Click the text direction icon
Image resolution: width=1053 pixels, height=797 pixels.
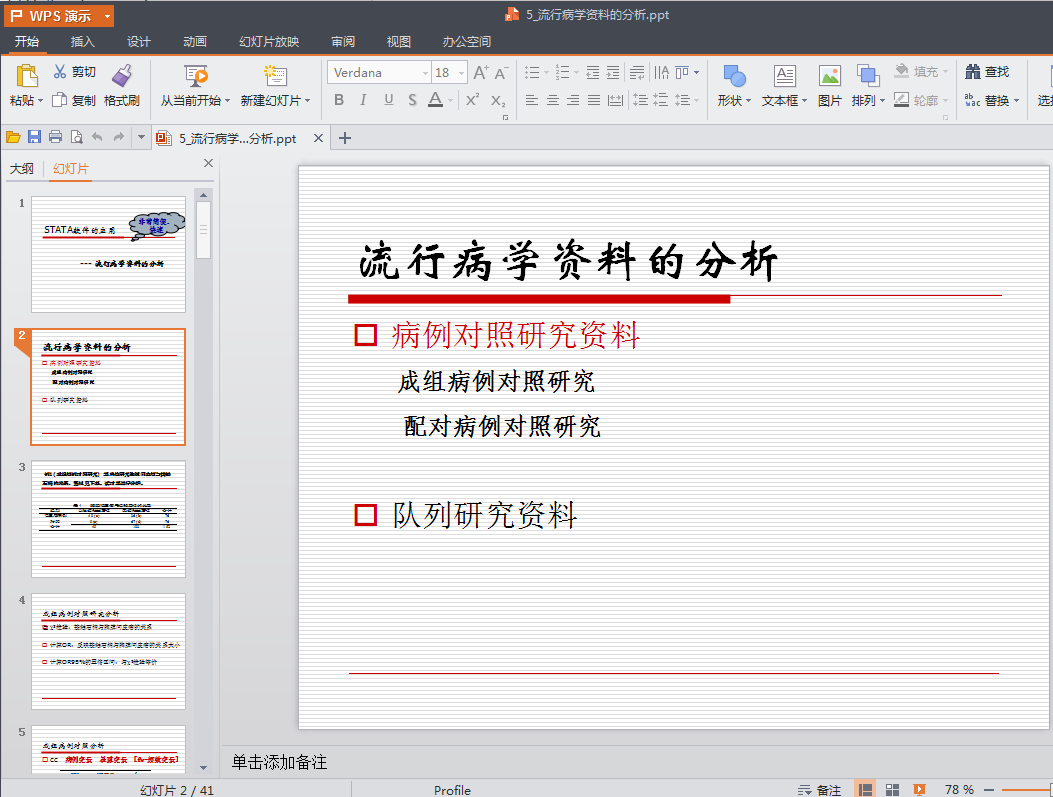[x=661, y=73]
